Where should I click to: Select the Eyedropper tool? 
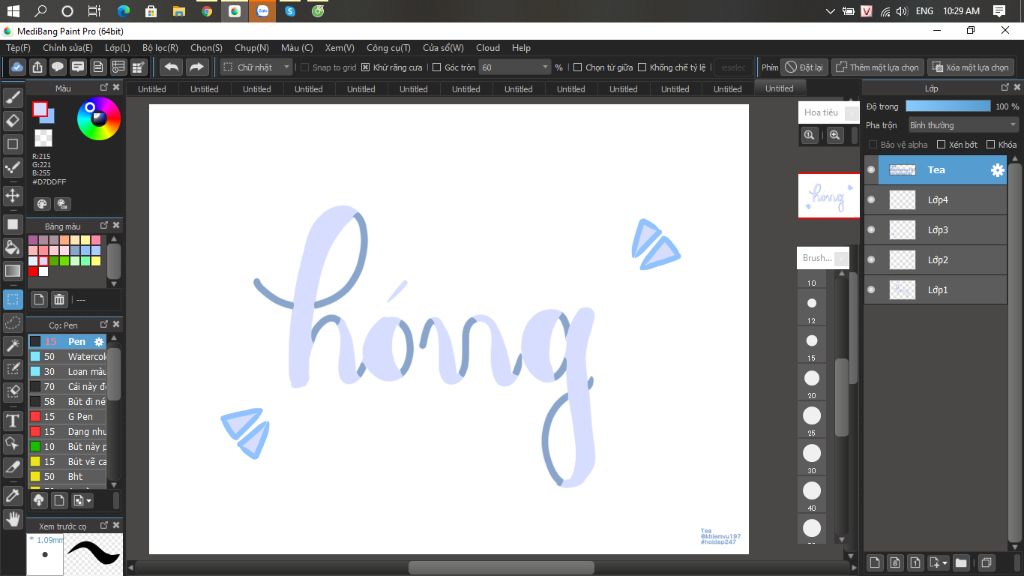[12, 495]
